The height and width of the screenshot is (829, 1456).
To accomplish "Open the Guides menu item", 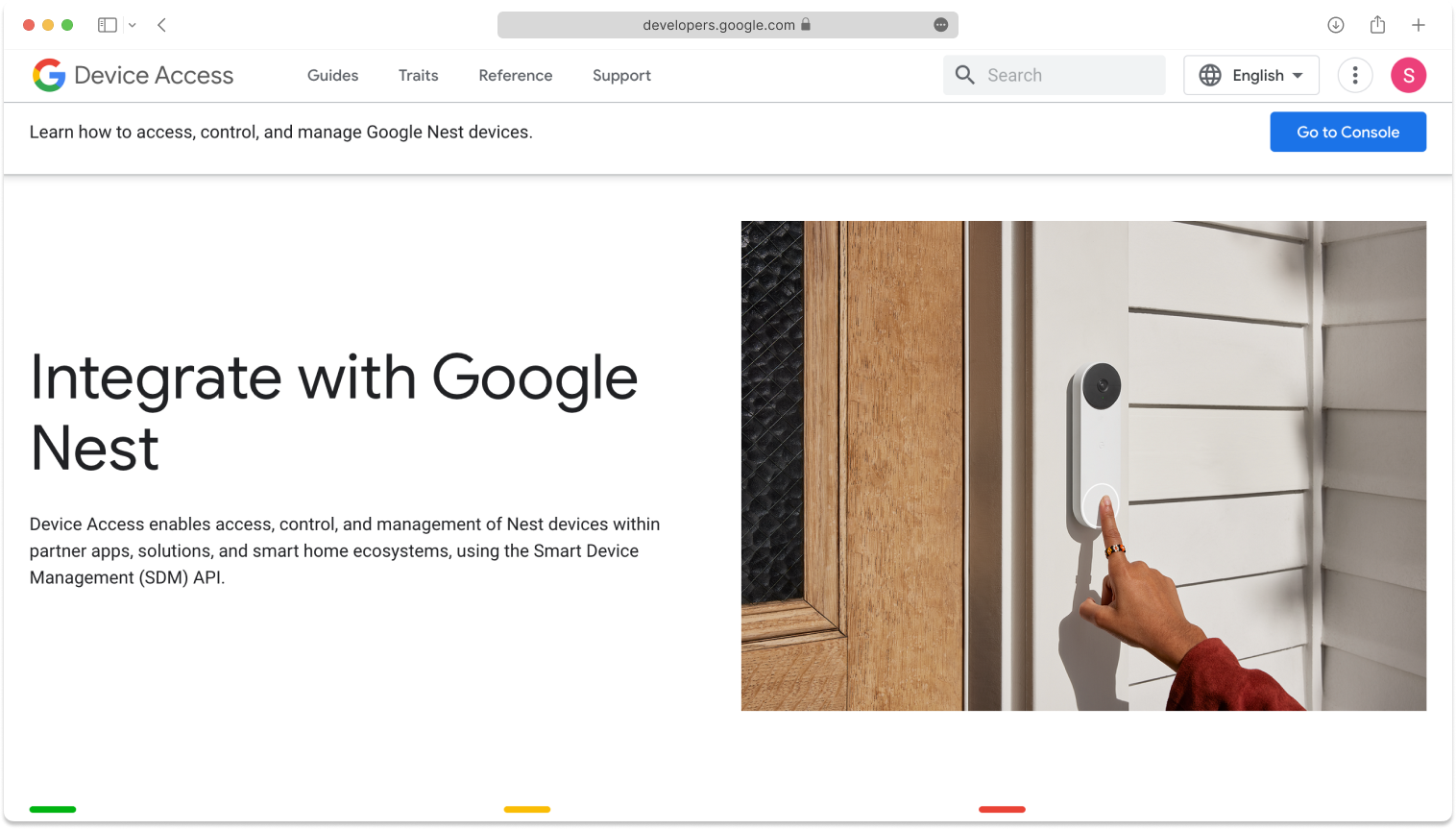I will (332, 75).
